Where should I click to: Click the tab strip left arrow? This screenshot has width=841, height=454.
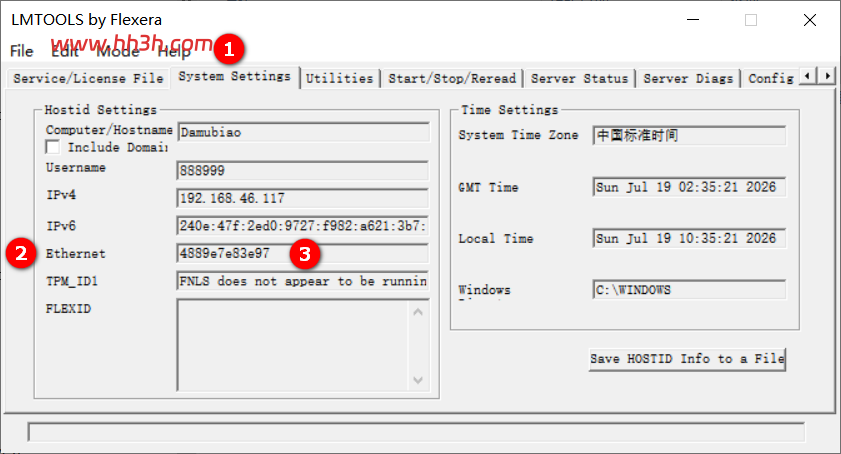[x=808, y=76]
